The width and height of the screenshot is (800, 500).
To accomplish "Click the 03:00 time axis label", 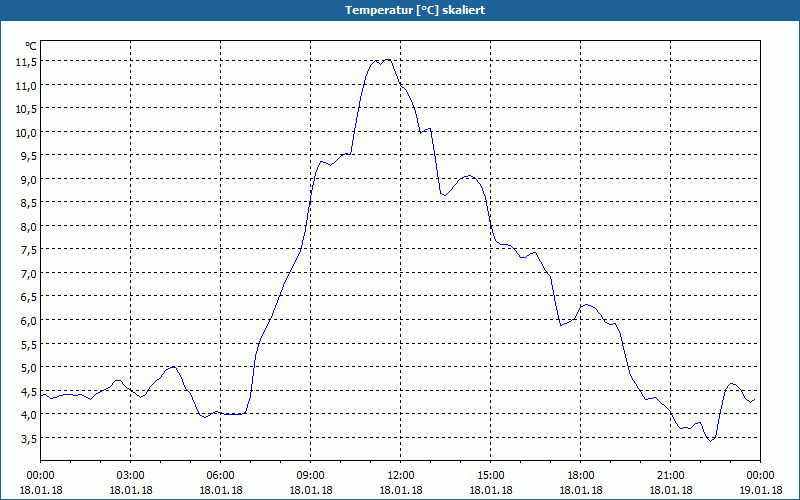I will [131, 476].
